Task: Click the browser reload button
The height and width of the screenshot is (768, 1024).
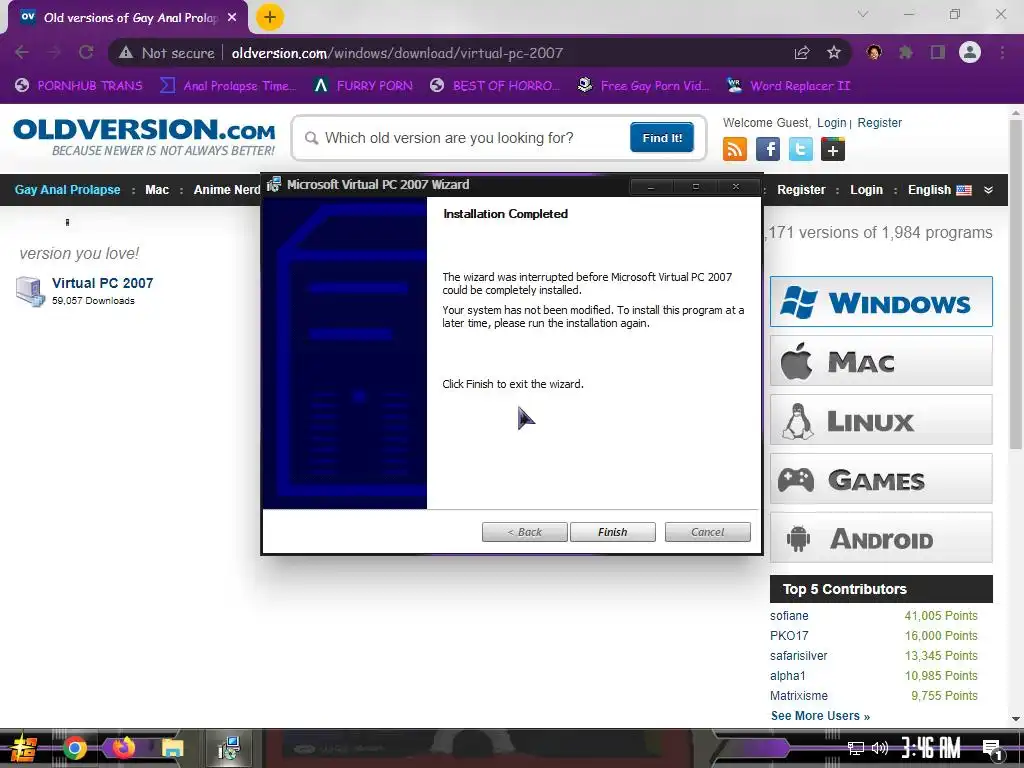Action: point(86,52)
